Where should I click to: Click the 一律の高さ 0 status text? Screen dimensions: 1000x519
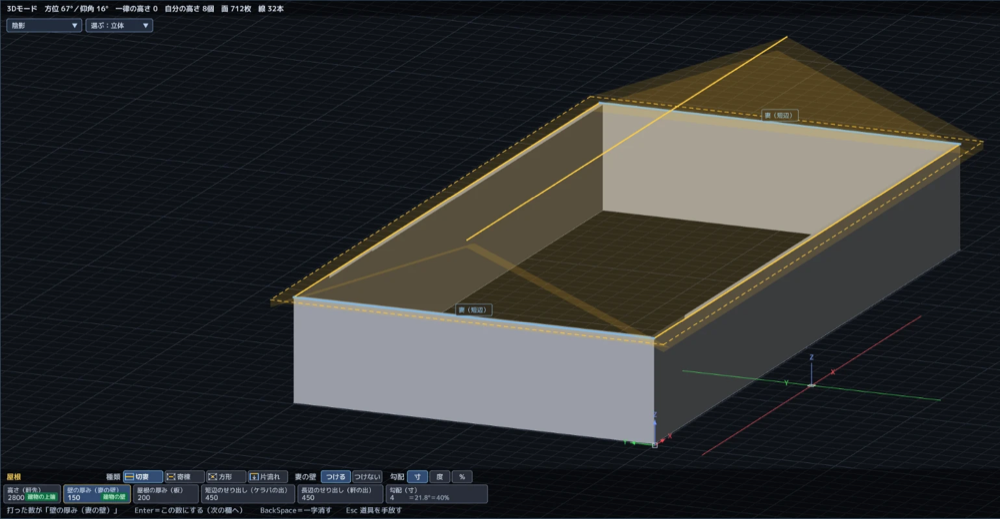(136, 9)
